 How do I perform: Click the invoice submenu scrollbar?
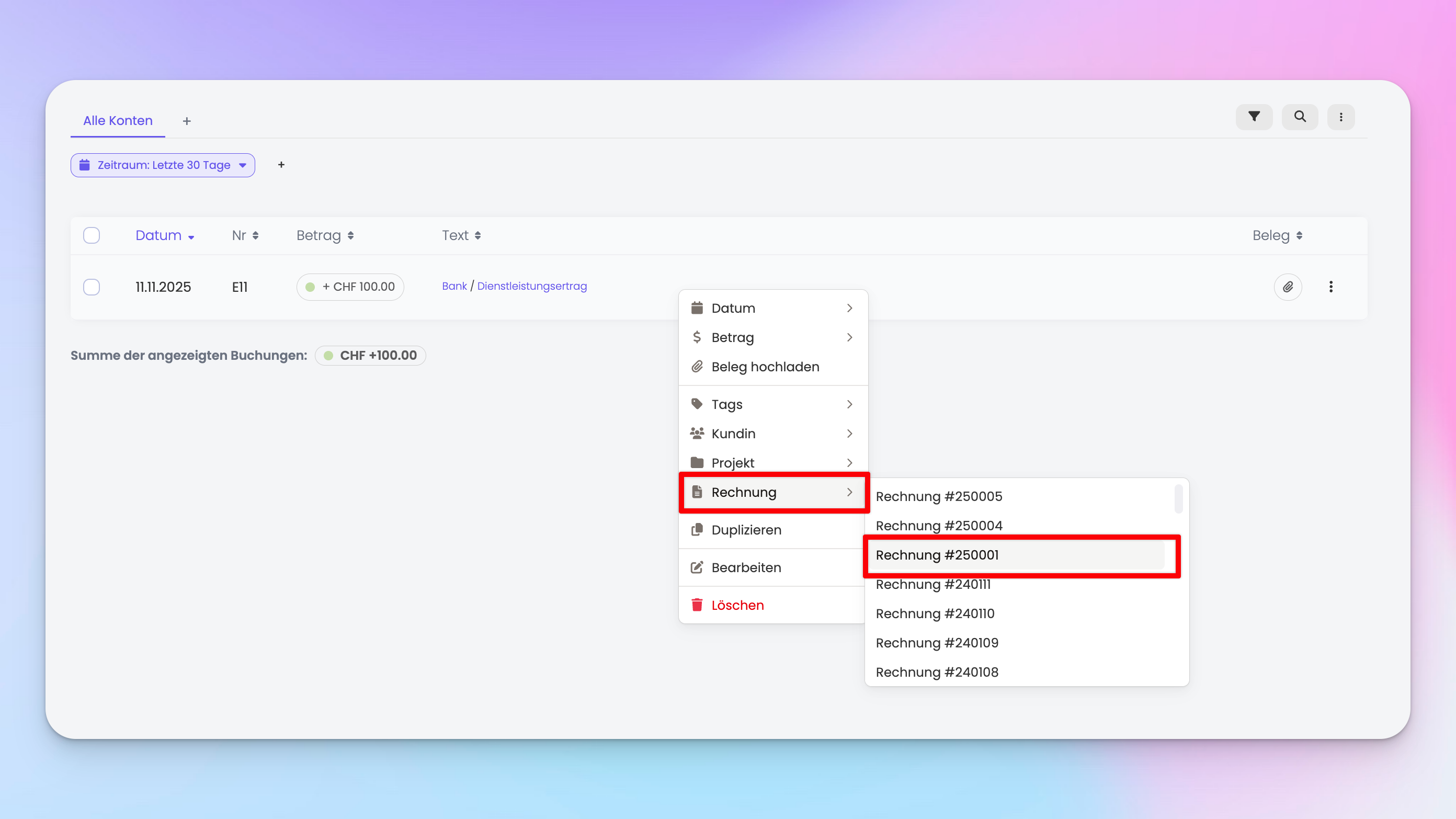[1178, 499]
